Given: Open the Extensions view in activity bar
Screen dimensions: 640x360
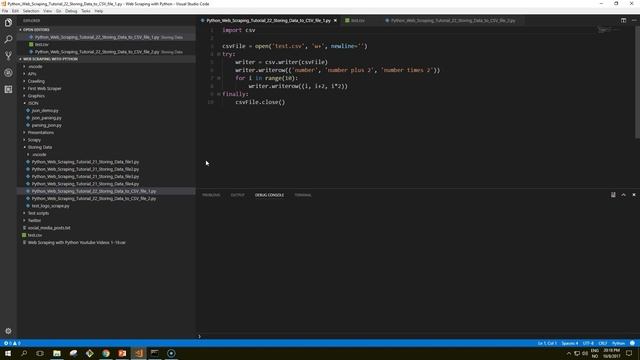Looking at the screenshot, I should click(8, 89).
